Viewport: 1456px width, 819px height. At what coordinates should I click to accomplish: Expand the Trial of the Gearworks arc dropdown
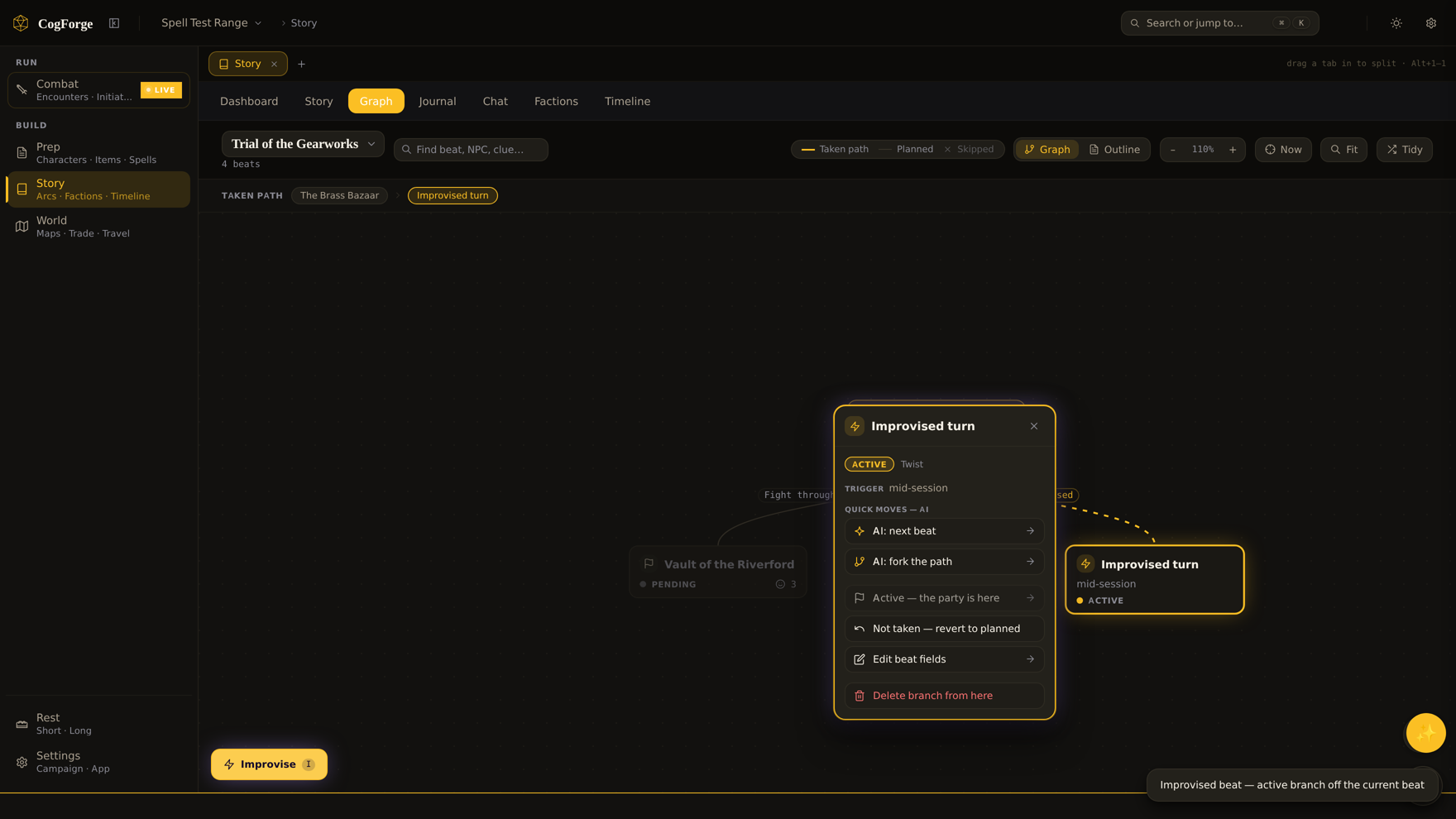tap(303, 144)
